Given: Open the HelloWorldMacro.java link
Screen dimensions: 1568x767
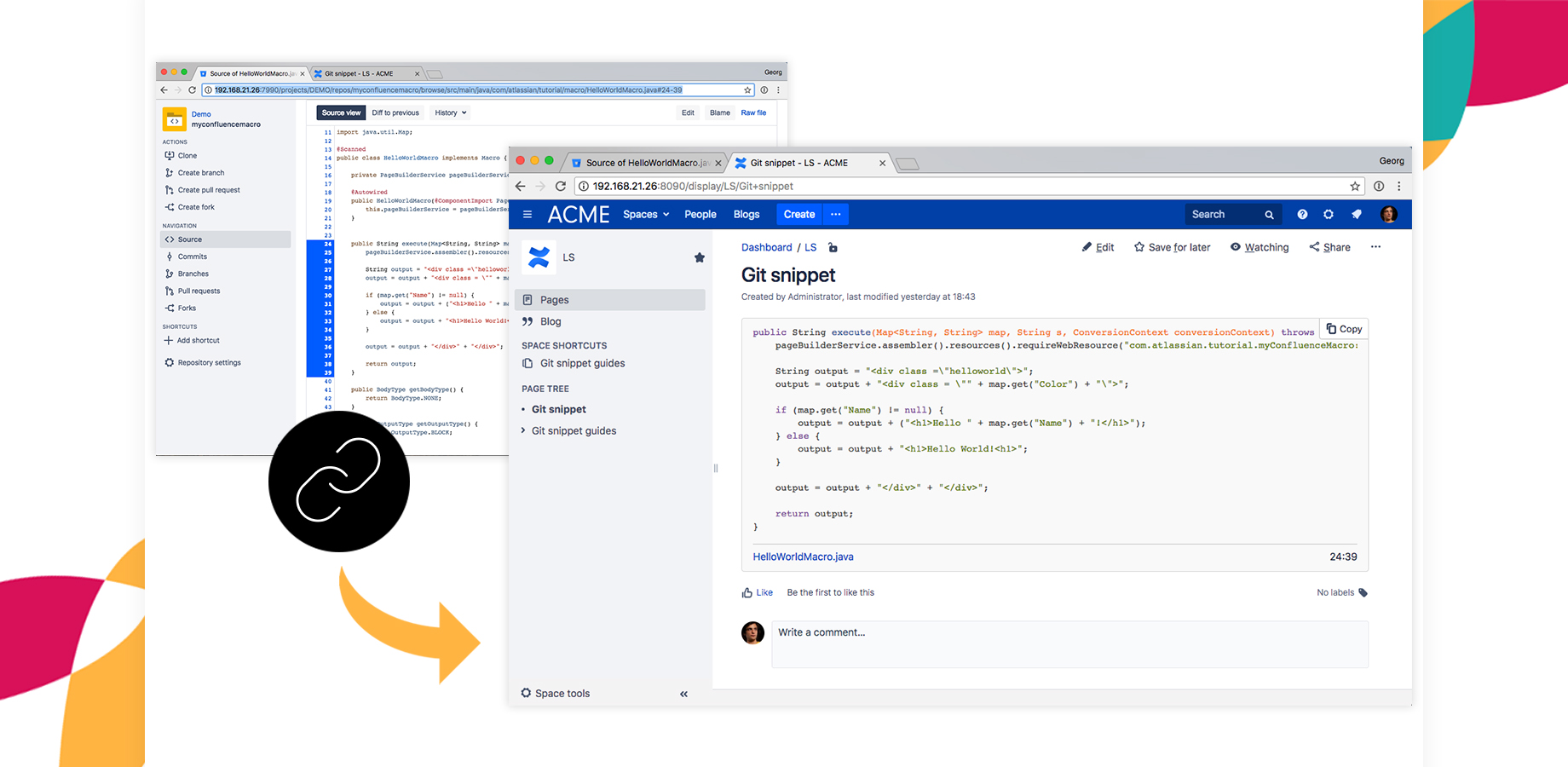Looking at the screenshot, I should click(803, 557).
